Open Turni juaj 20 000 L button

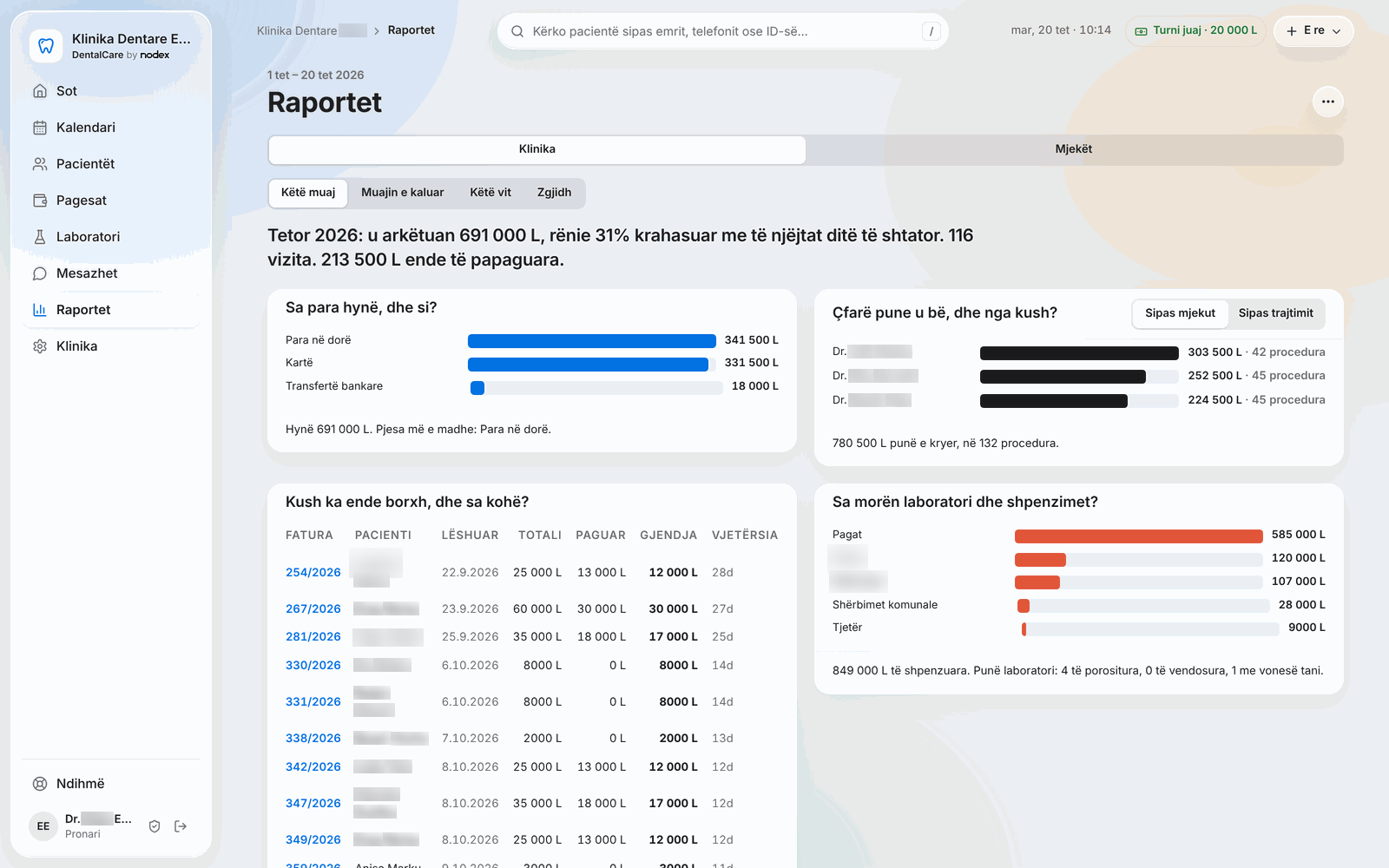coord(1195,31)
